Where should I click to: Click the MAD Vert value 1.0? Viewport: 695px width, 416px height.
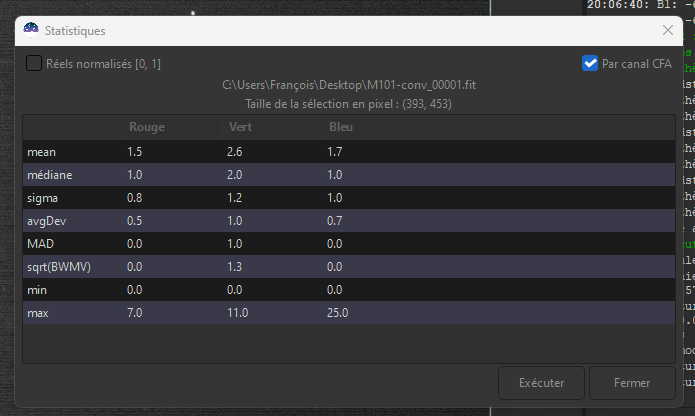click(234, 244)
